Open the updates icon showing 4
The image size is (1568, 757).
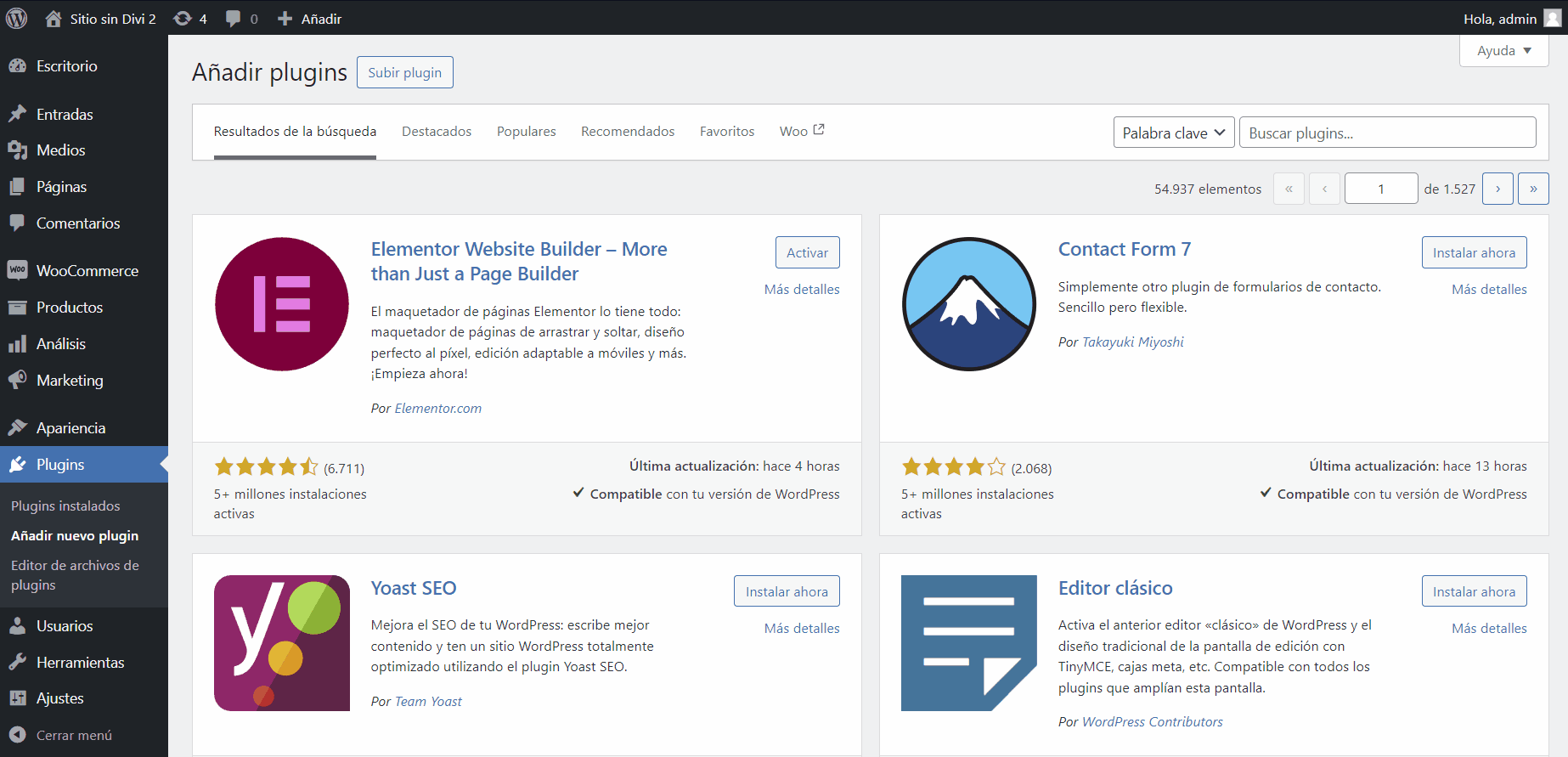pos(190,19)
